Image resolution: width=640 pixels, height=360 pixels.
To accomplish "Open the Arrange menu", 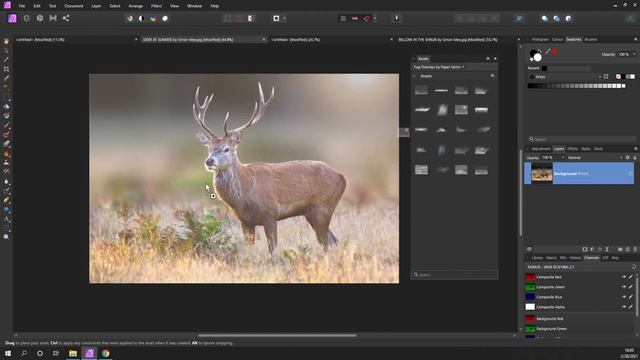I will pos(136,6).
